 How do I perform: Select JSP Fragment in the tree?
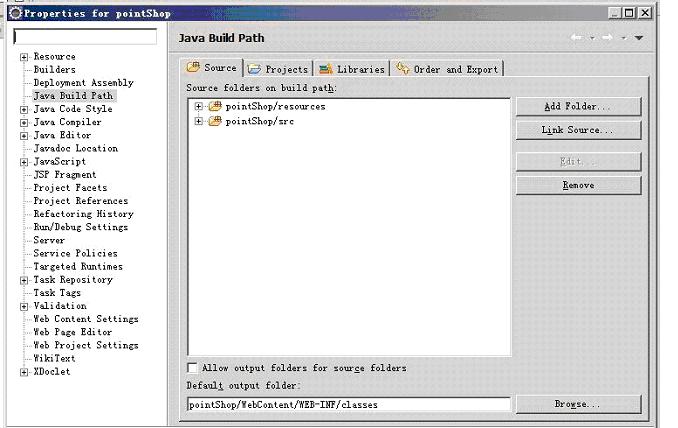[65, 175]
